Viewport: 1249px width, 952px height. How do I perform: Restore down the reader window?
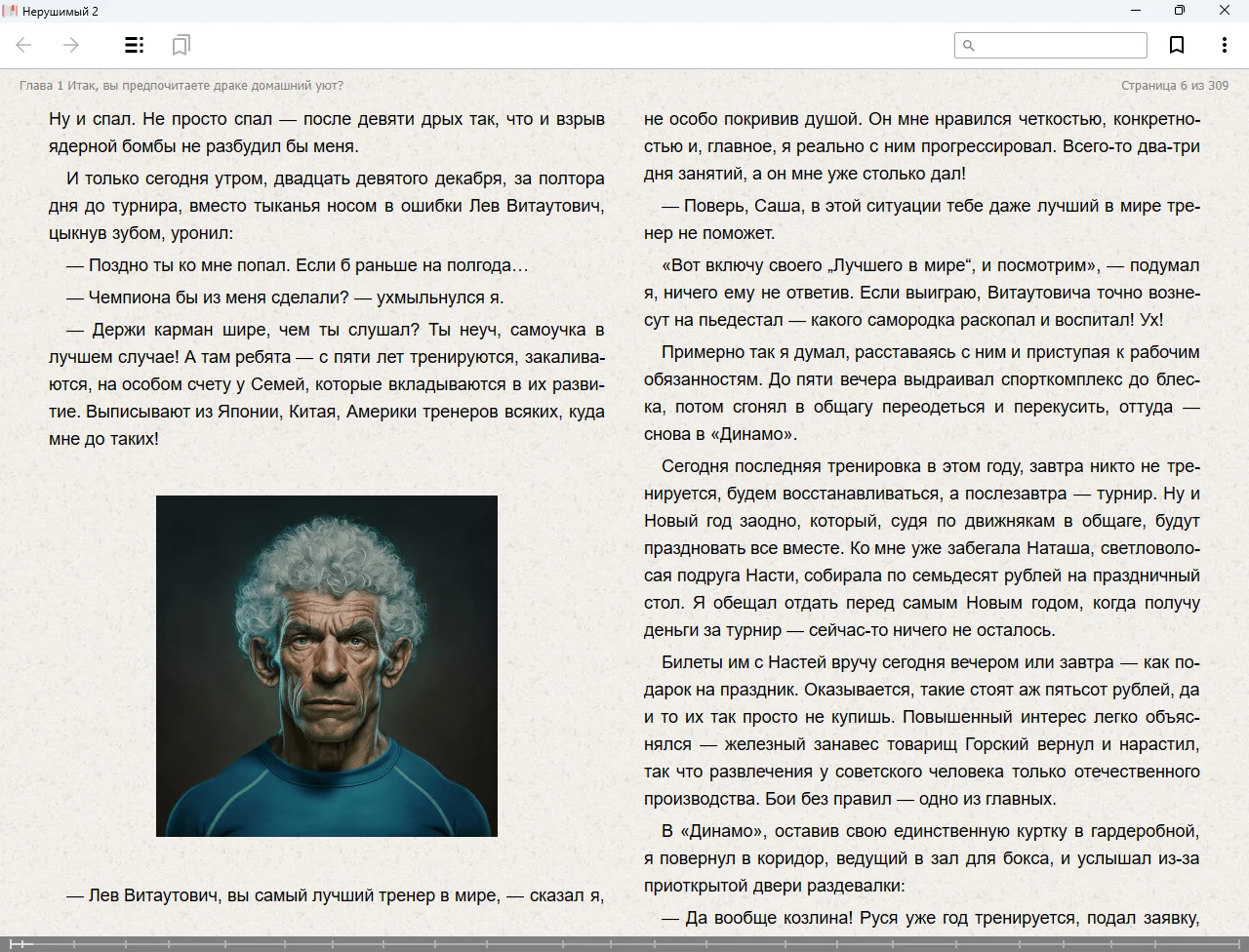tap(1180, 11)
